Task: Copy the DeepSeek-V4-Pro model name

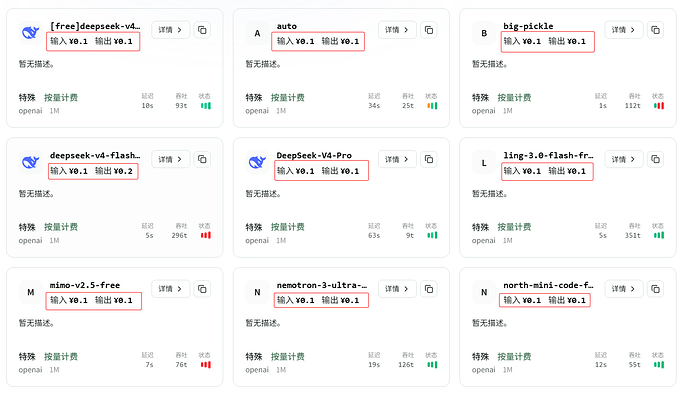Action: [x=429, y=159]
